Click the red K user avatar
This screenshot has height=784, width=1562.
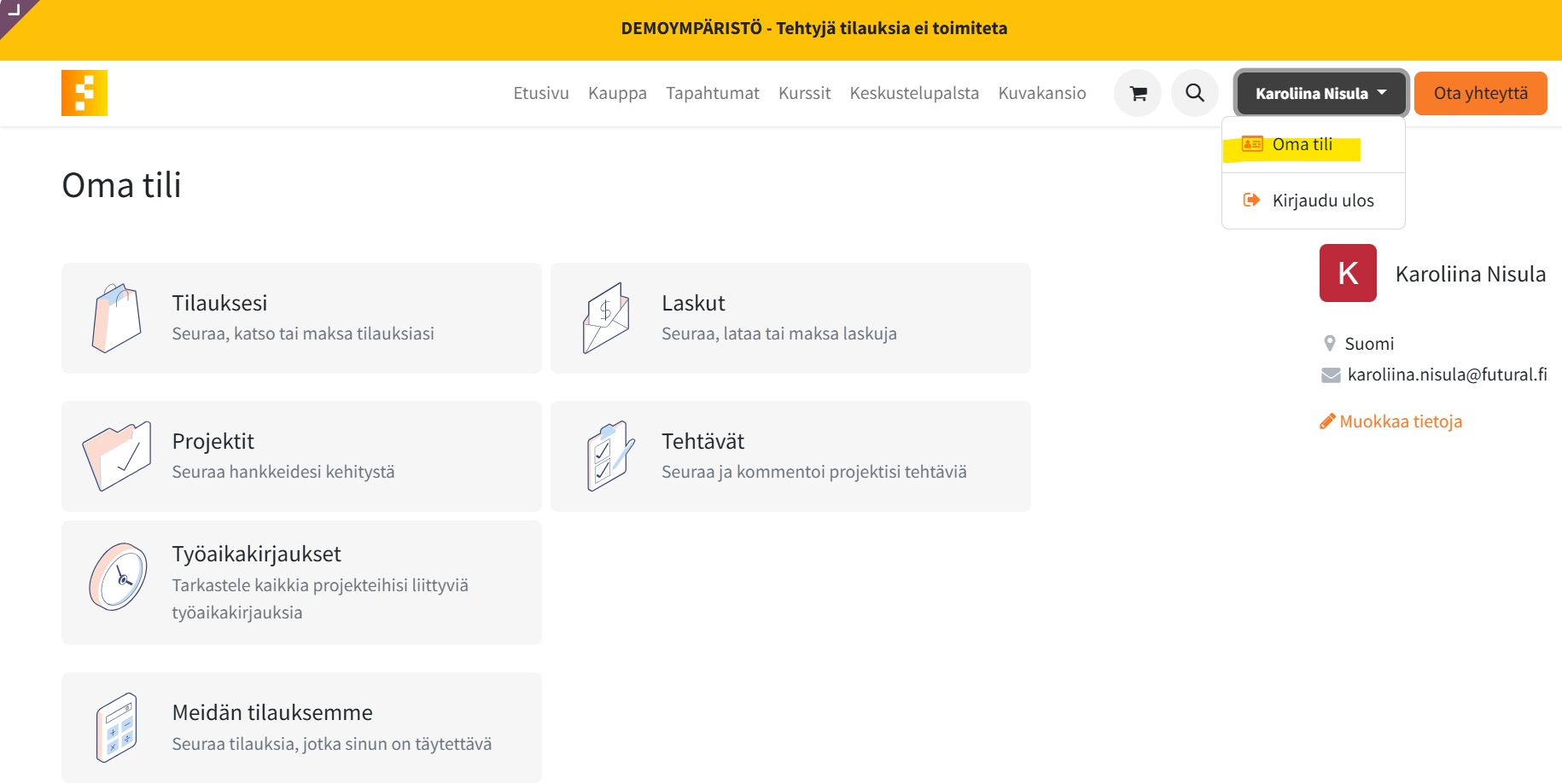click(x=1348, y=273)
